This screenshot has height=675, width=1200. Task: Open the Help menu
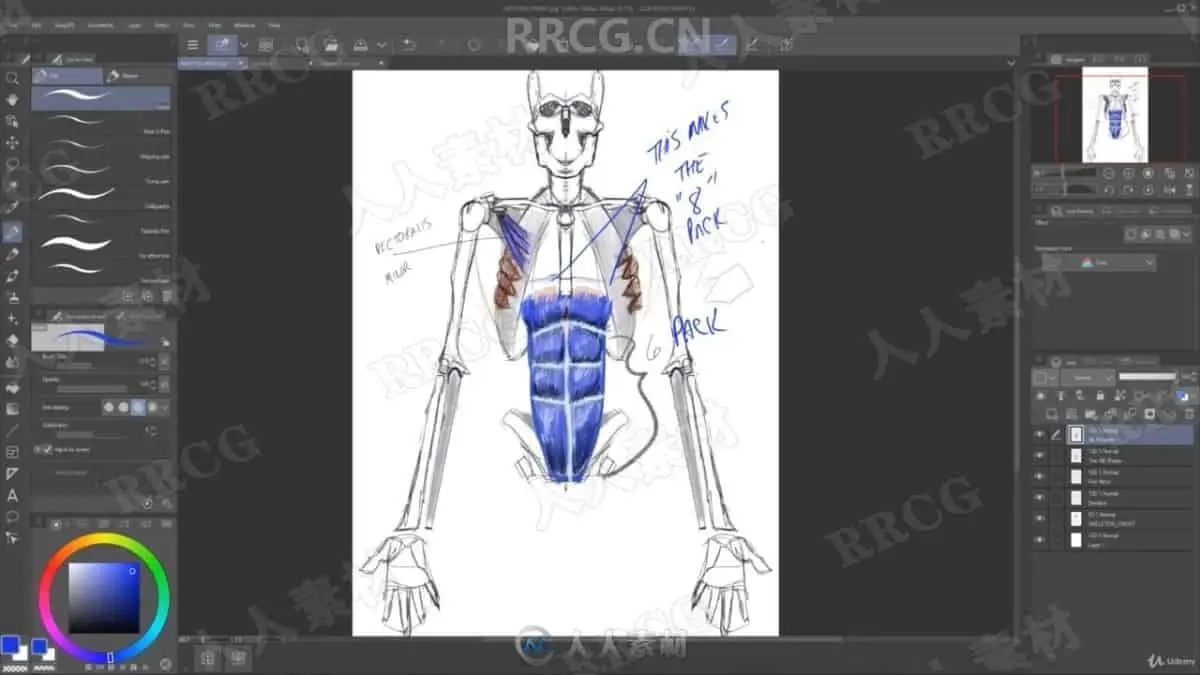273,24
